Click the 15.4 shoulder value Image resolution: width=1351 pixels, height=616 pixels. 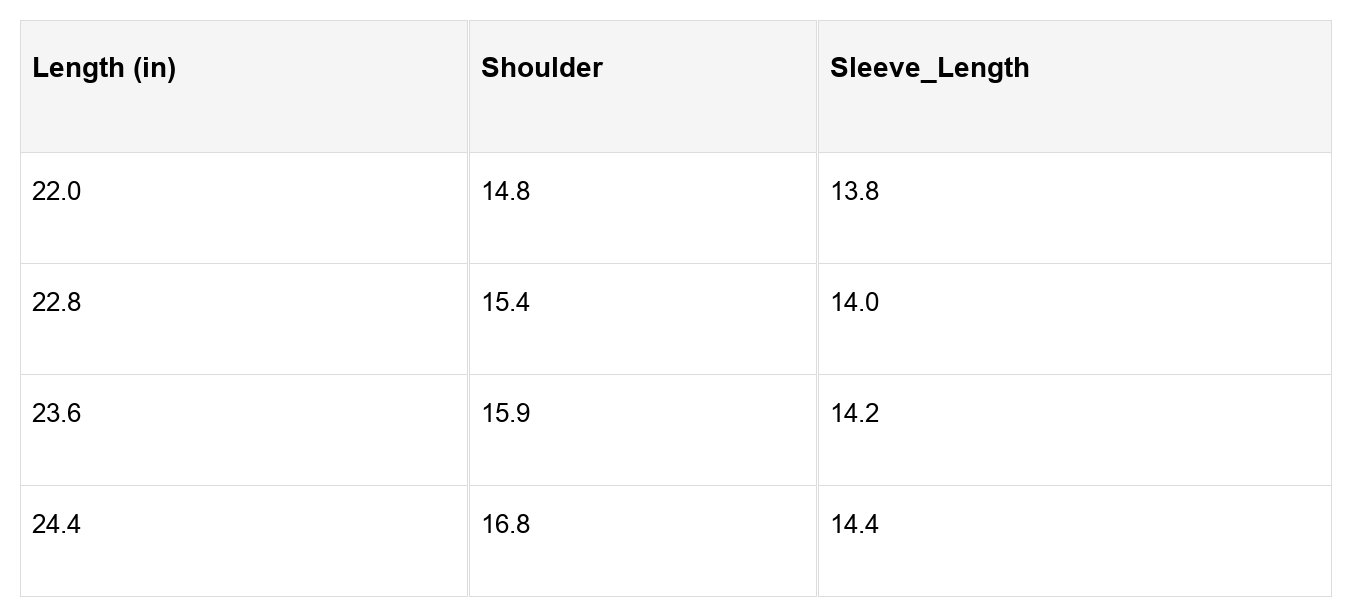pos(506,303)
